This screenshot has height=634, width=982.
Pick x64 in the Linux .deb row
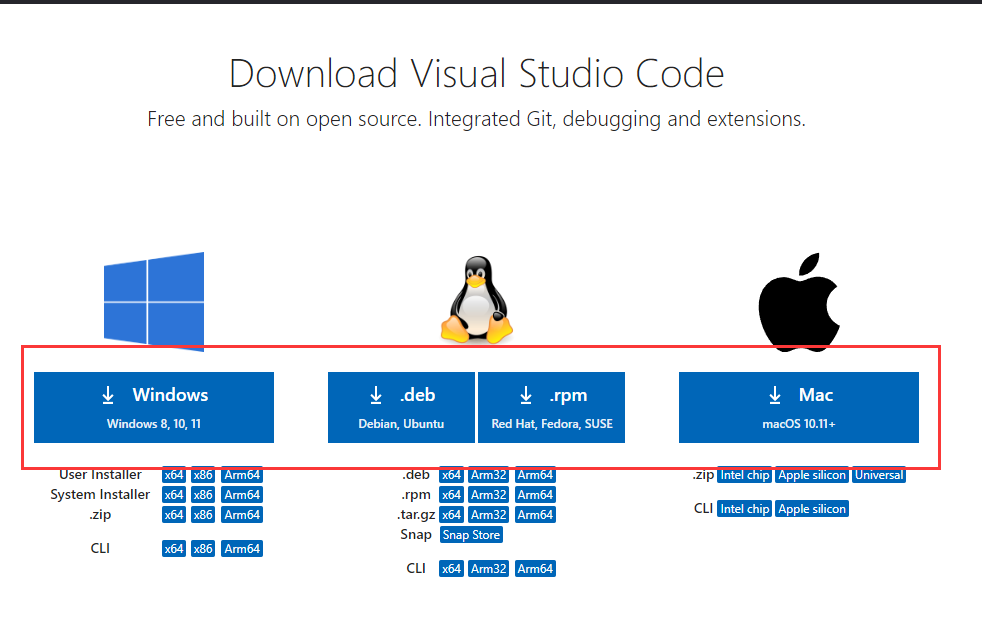451,475
